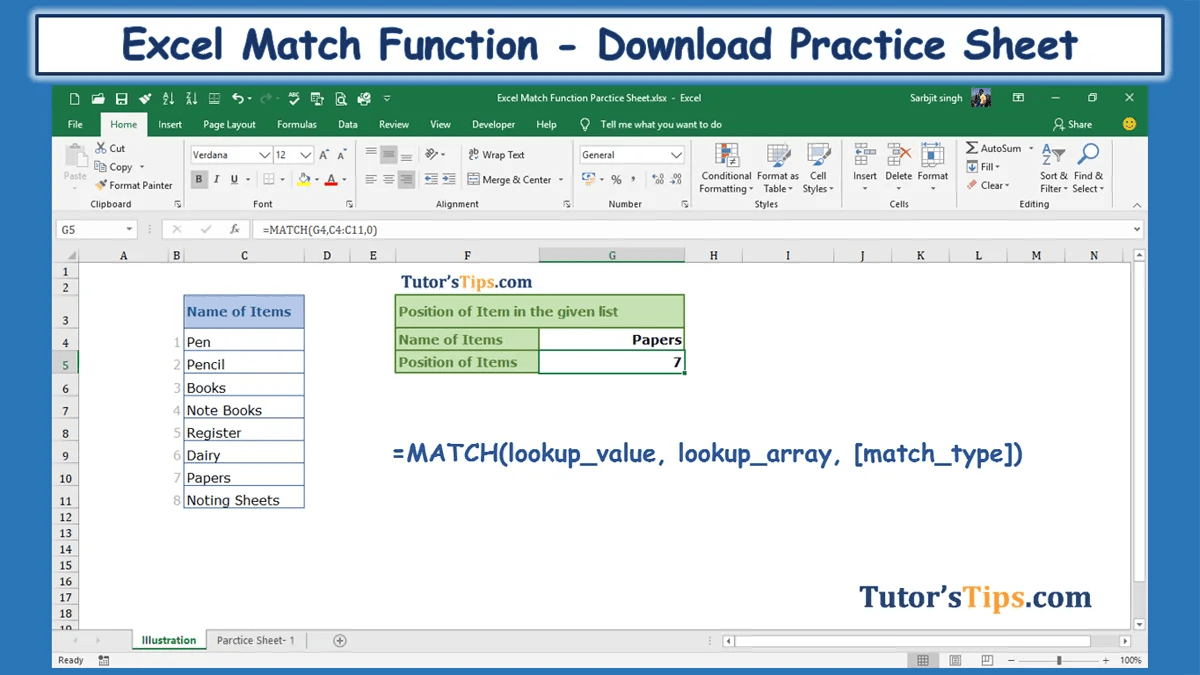Toggle Bold formatting
The height and width of the screenshot is (675, 1200).
pyautogui.click(x=198, y=179)
